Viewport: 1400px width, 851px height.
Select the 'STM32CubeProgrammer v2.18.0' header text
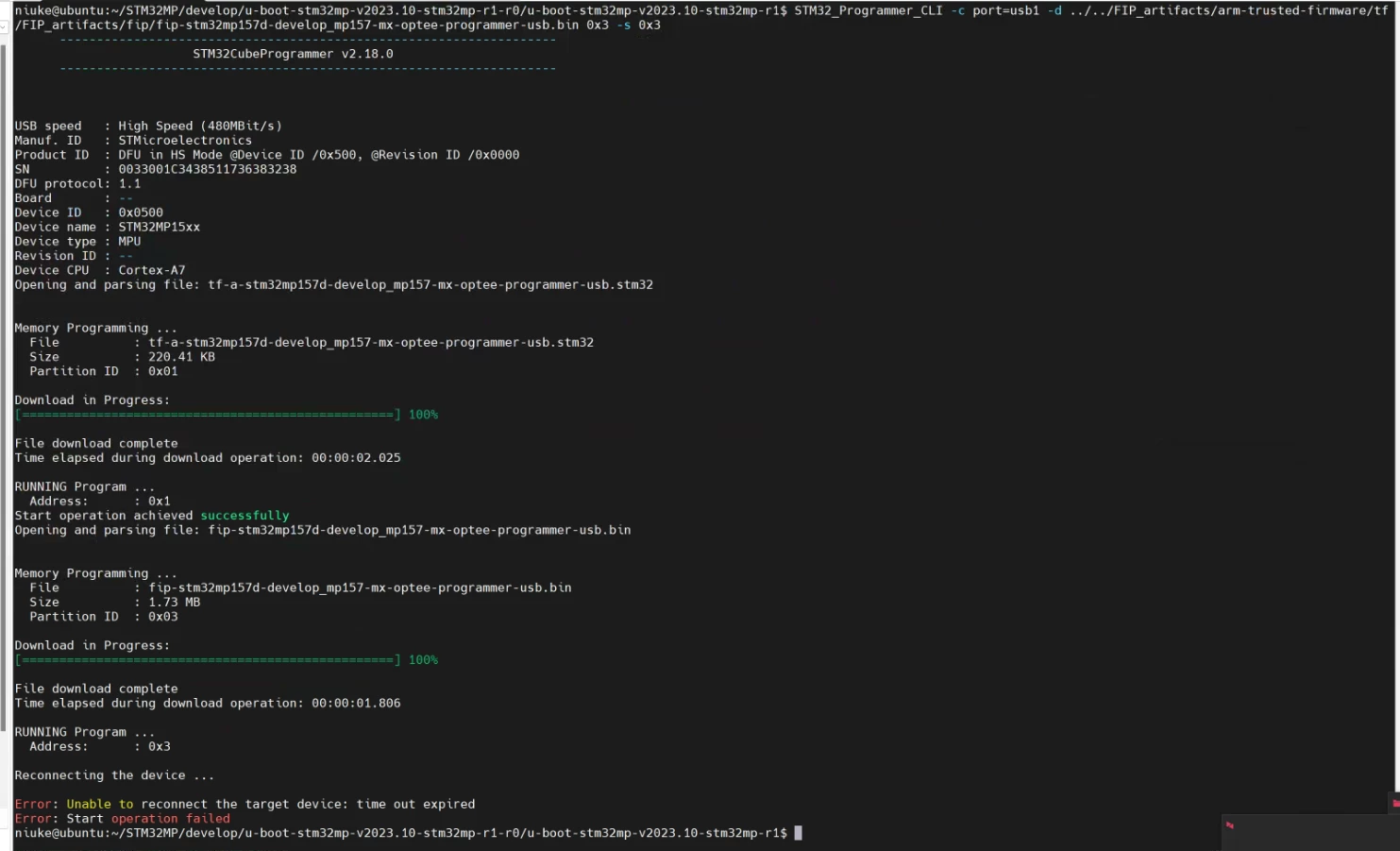(x=293, y=54)
